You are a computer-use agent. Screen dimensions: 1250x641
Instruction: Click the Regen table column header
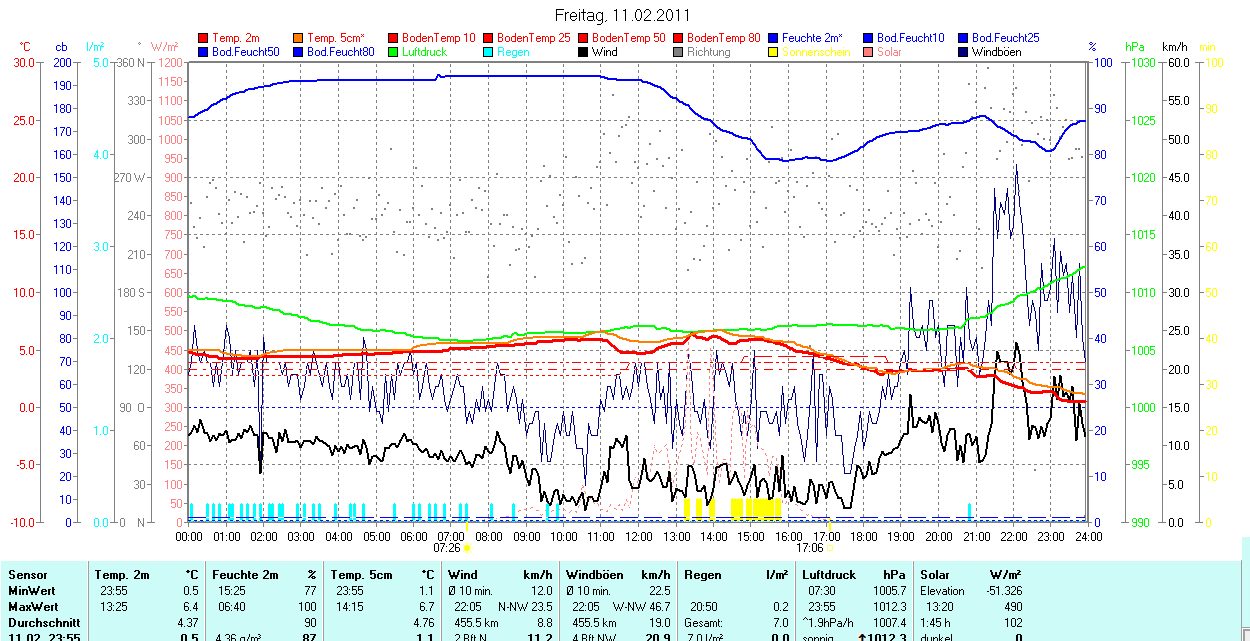pos(702,575)
